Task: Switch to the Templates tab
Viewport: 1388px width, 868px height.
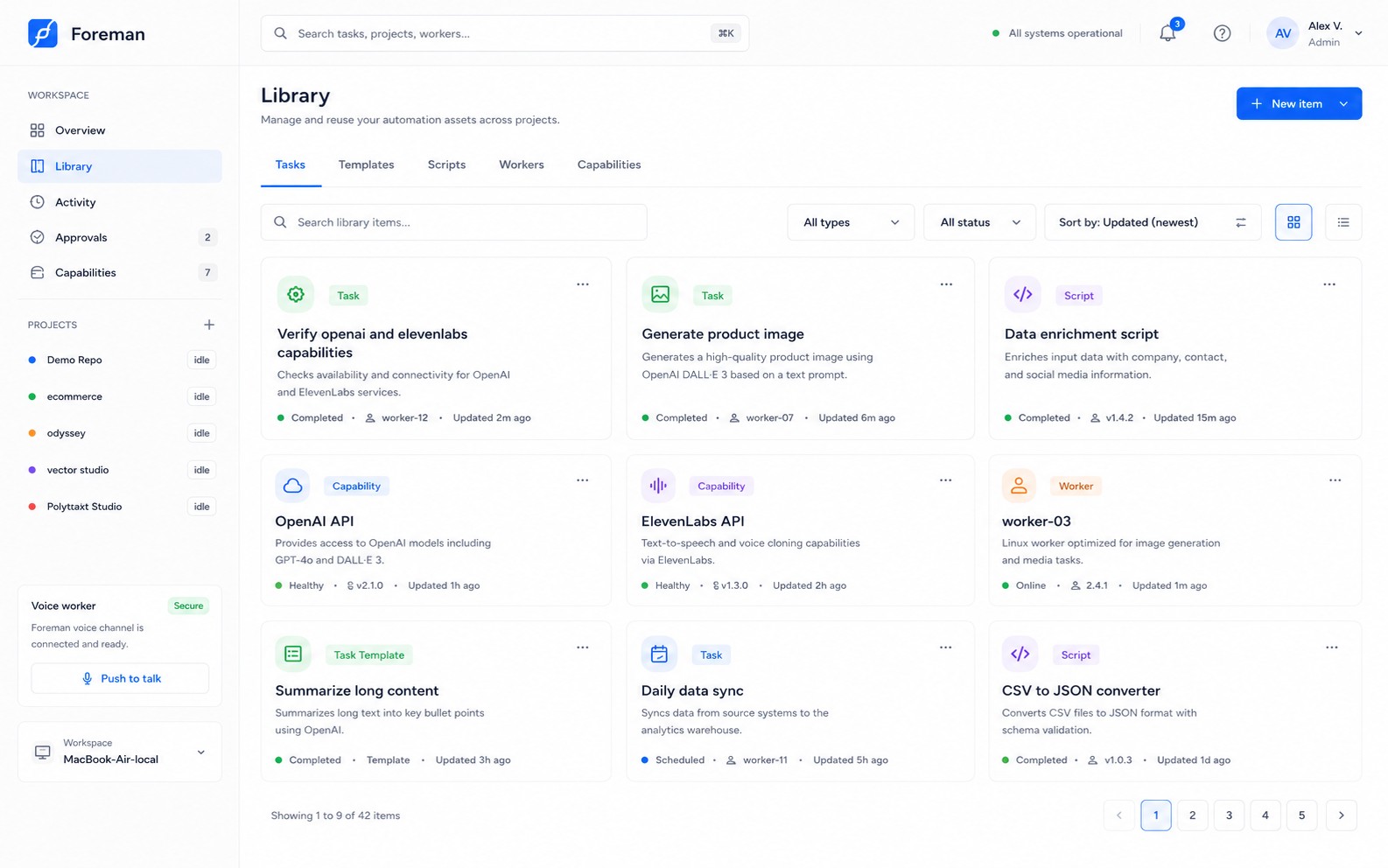Action: coord(366,164)
